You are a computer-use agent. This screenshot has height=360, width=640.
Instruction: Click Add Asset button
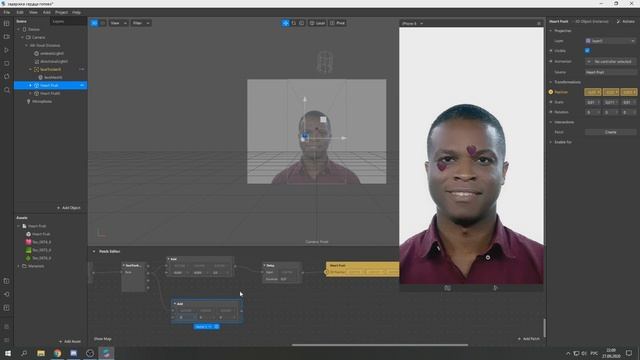(70, 341)
